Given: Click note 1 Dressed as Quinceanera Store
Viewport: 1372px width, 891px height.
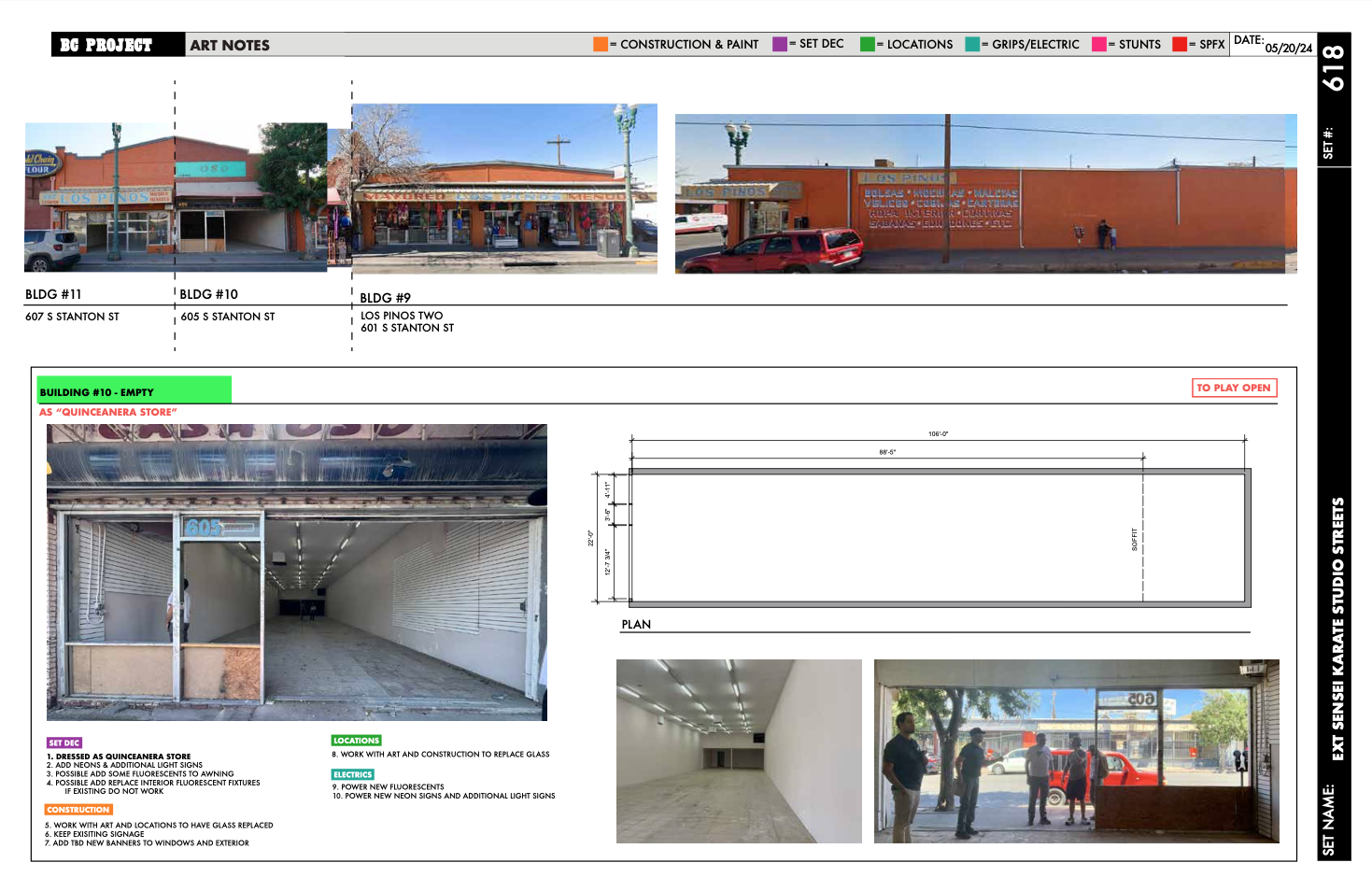Looking at the screenshot, I should pos(119,757).
